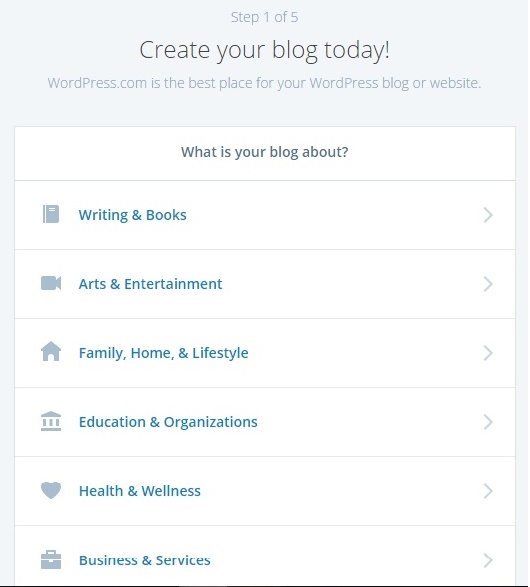This screenshot has width=530, height=587.
Task: Open the Business & Services chevron arrow
Action: (488, 560)
